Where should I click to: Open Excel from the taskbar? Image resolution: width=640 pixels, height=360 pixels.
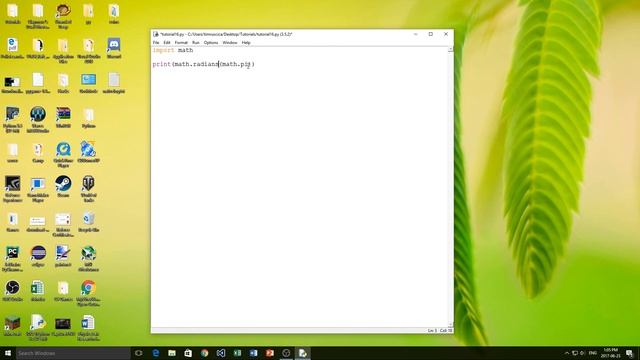[x=237, y=353]
